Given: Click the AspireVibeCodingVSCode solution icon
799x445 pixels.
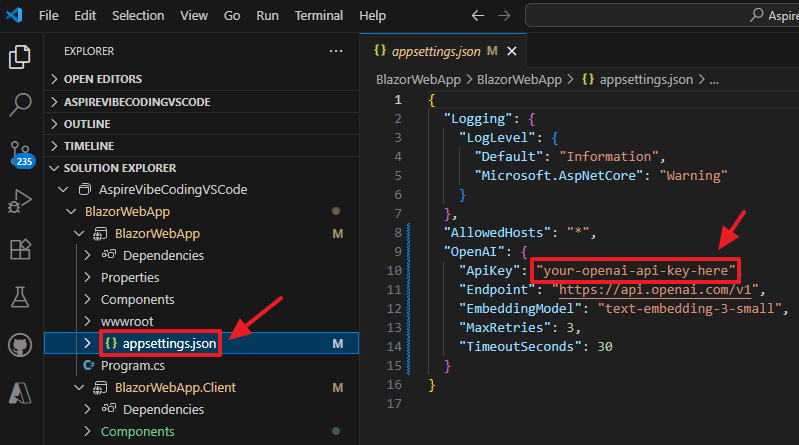Looking at the screenshot, I should pos(85,190).
